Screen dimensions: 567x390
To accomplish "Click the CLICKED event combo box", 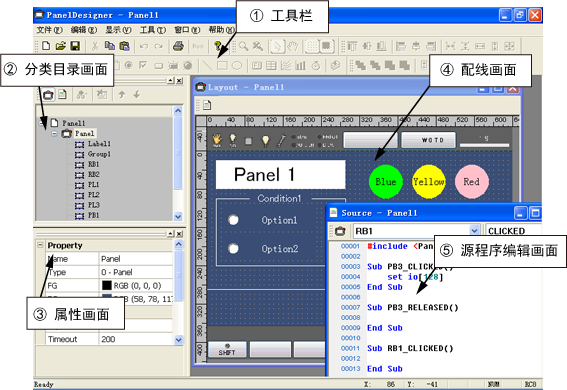I will tap(513, 231).
